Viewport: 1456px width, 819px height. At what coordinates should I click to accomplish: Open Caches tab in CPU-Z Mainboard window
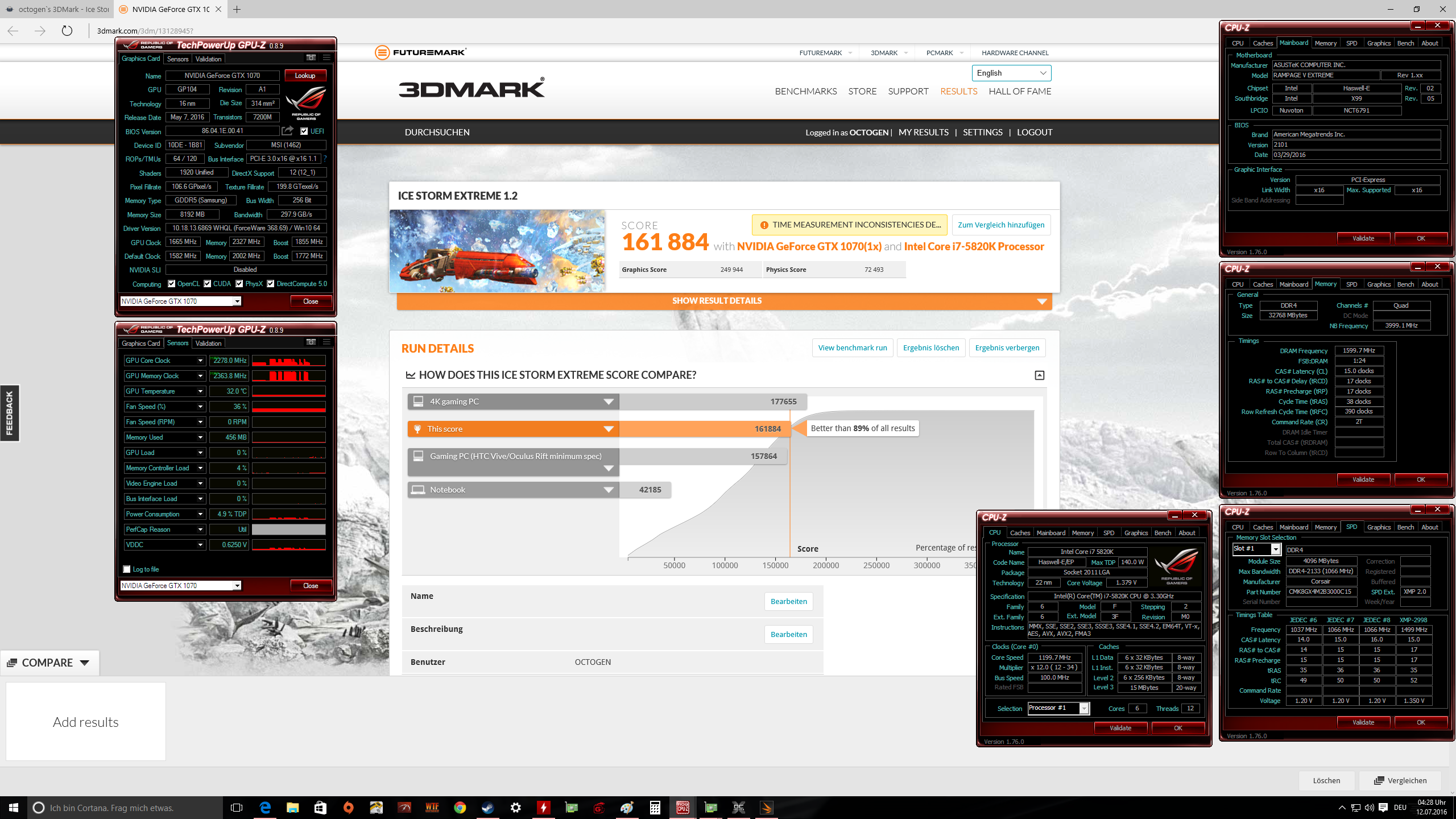(1263, 43)
